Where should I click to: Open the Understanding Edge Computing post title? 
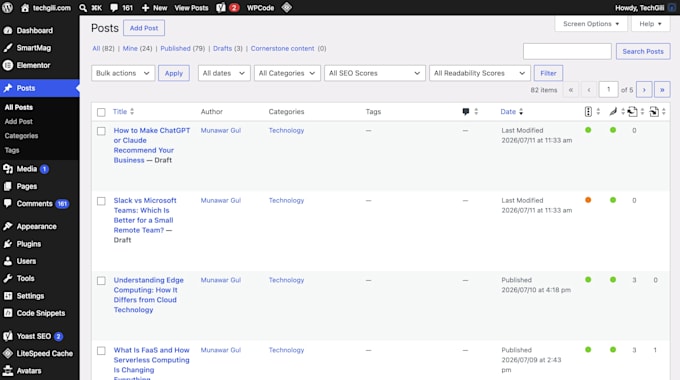(148, 295)
